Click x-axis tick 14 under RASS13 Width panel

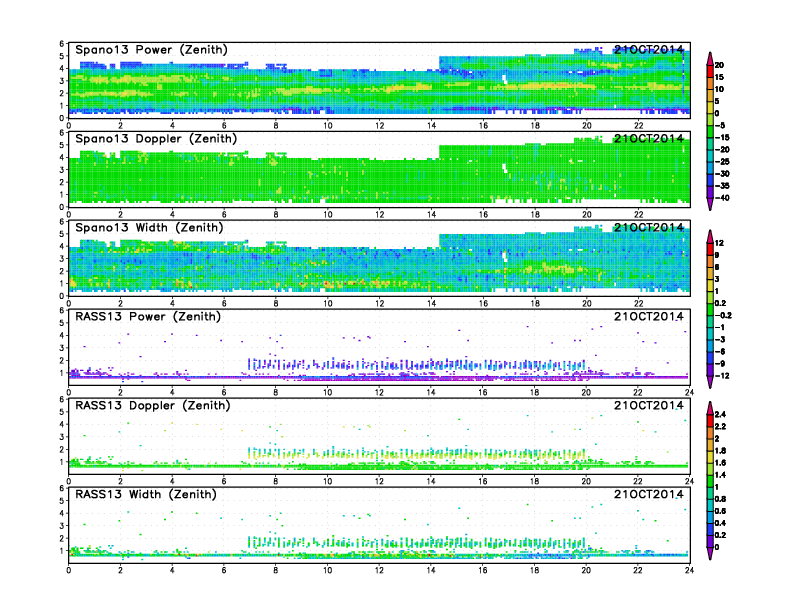[x=430, y=570]
